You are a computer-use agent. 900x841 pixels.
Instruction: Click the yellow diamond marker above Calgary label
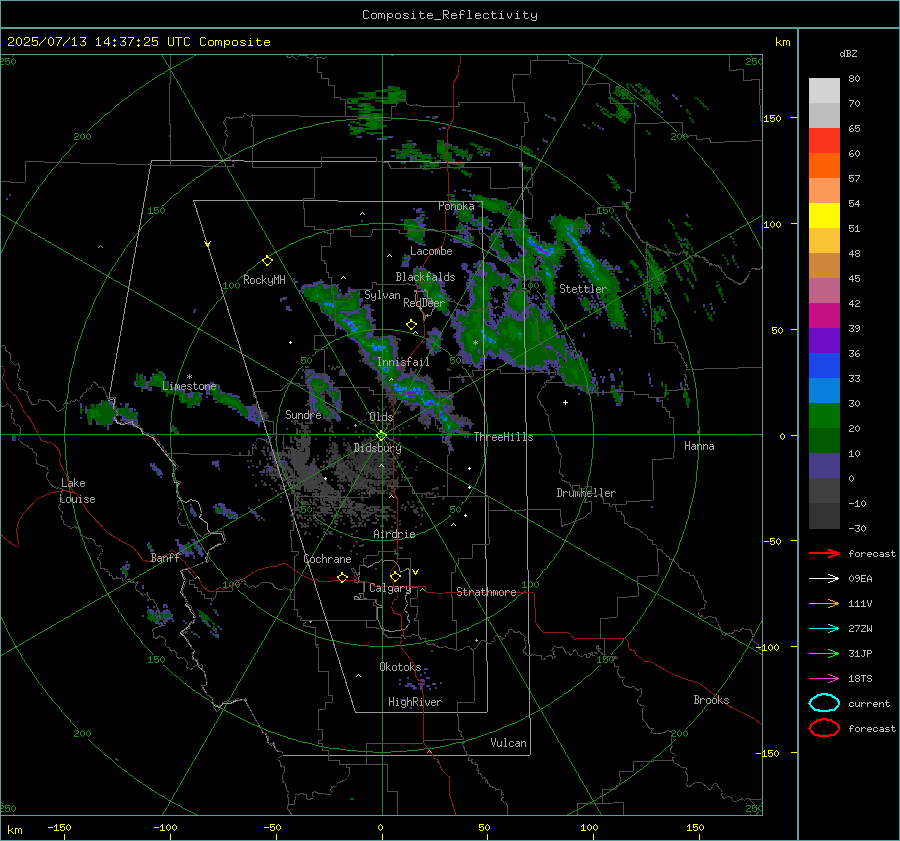click(395, 576)
